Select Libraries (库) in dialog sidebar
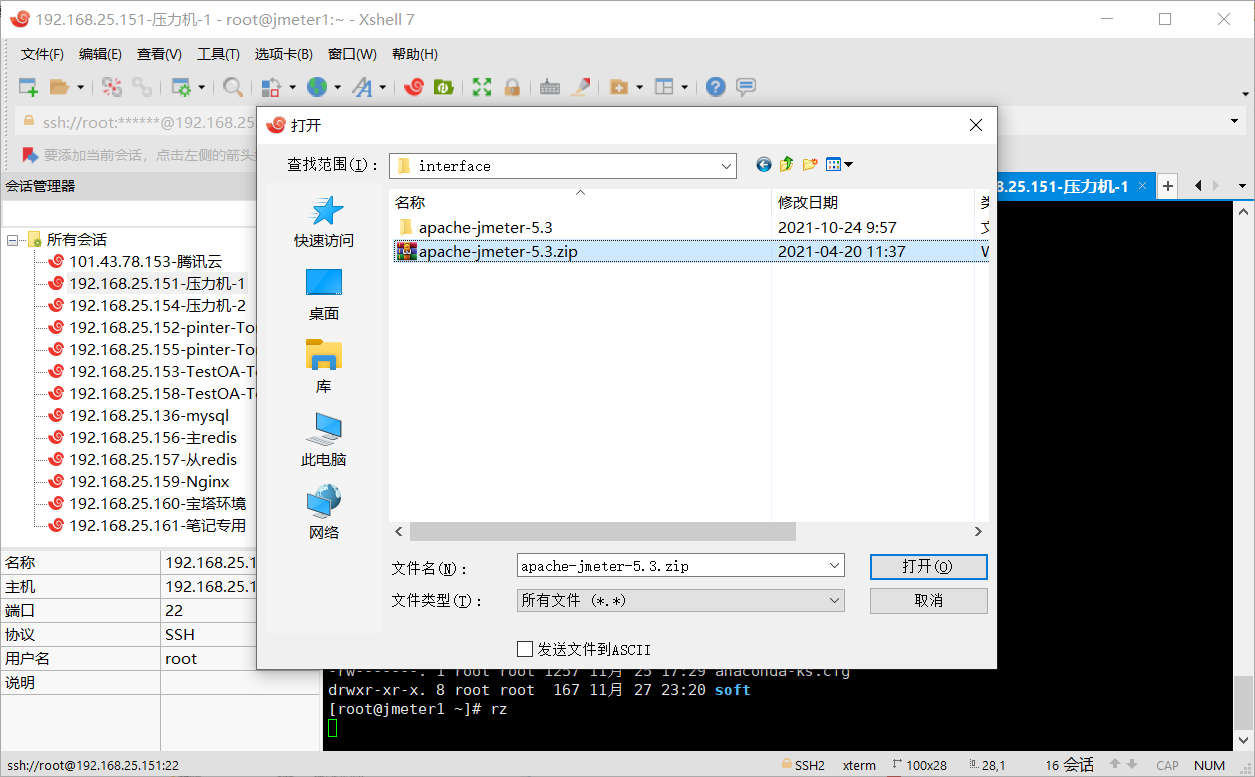This screenshot has width=1255, height=777. pos(324,368)
